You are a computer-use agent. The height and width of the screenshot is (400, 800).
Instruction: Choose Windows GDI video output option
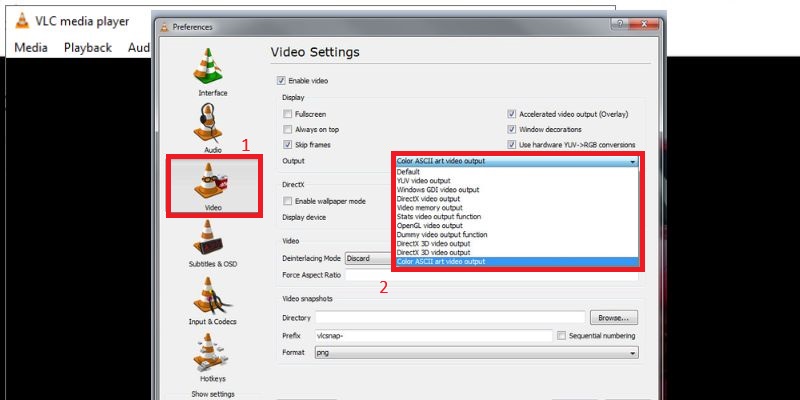coord(517,190)
